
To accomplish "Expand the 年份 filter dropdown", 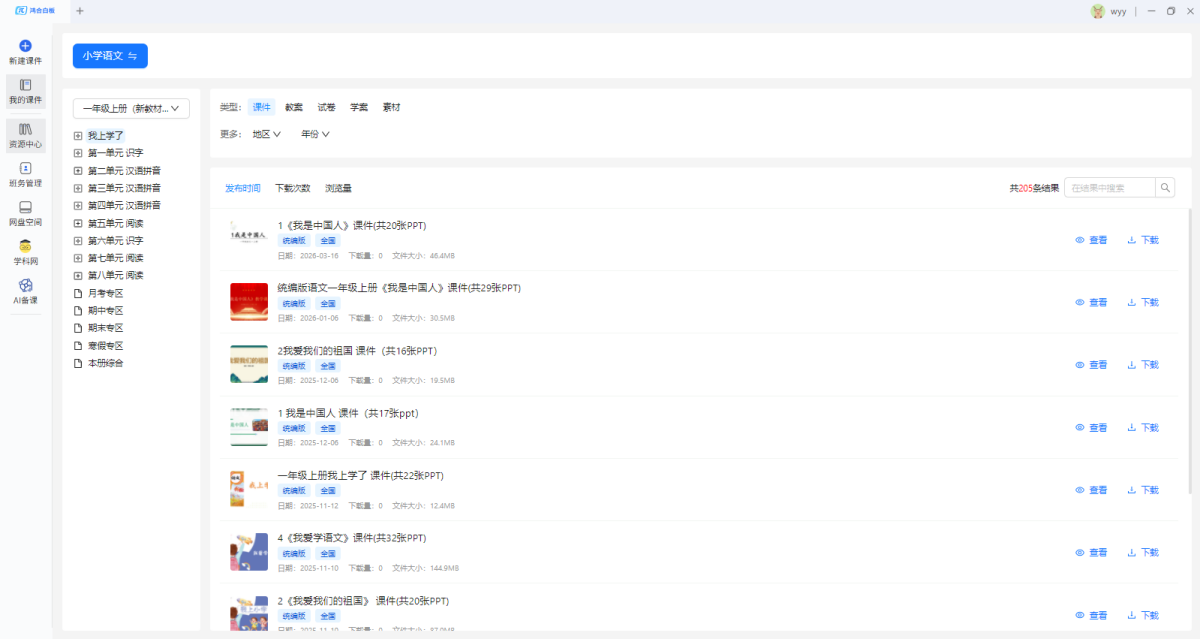I will 315,134.
